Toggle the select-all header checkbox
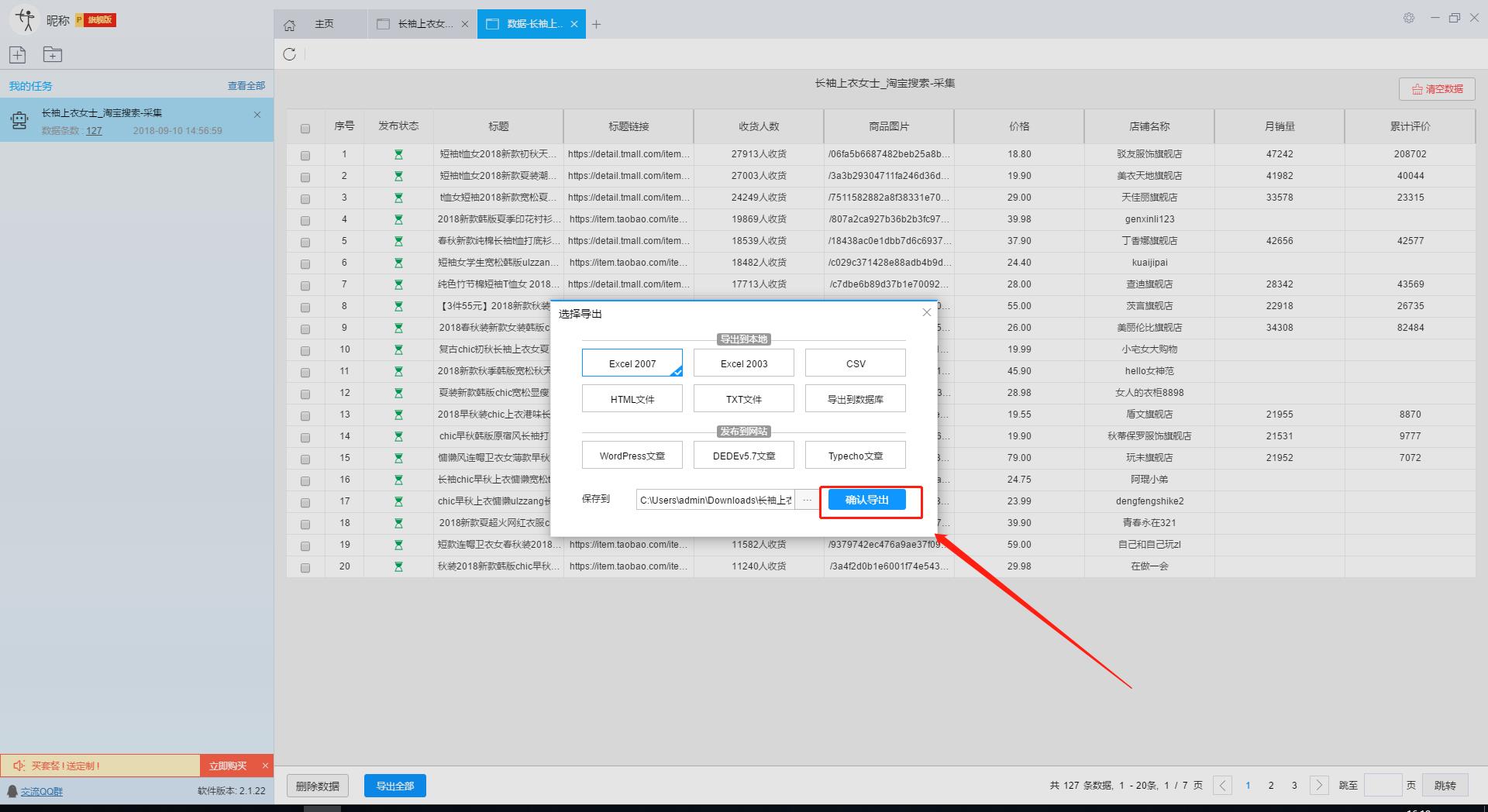 coord(305,129)
